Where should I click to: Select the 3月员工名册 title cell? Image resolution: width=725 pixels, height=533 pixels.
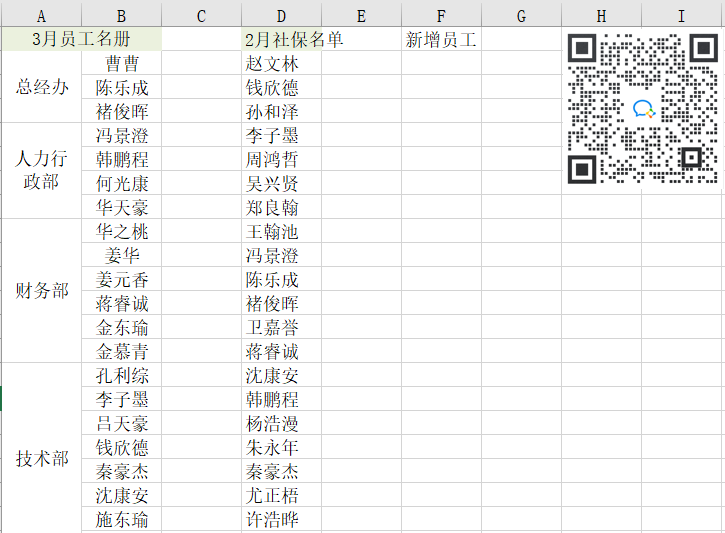81,40
